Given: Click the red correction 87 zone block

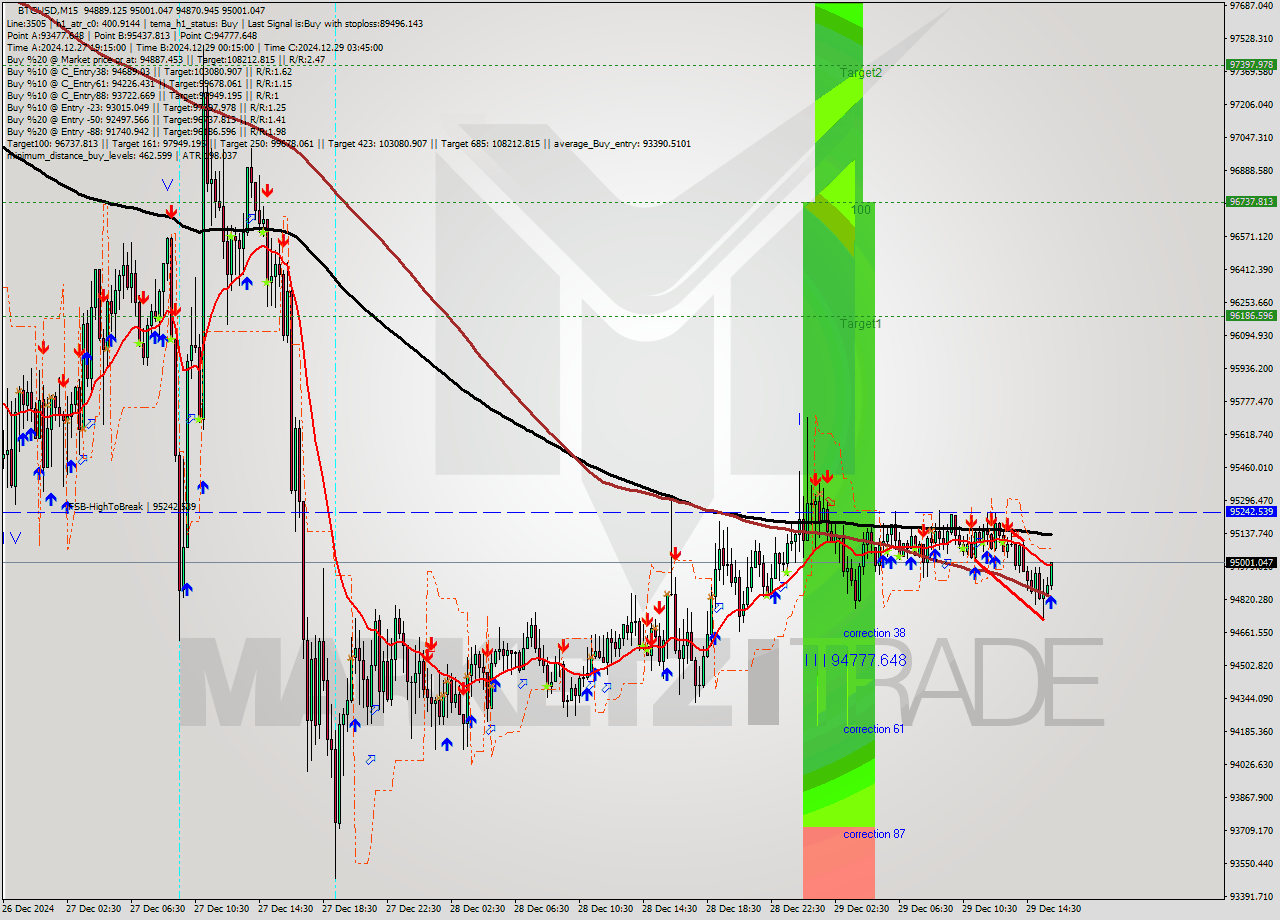Looking at the screenshot, I should coord(838,862).
